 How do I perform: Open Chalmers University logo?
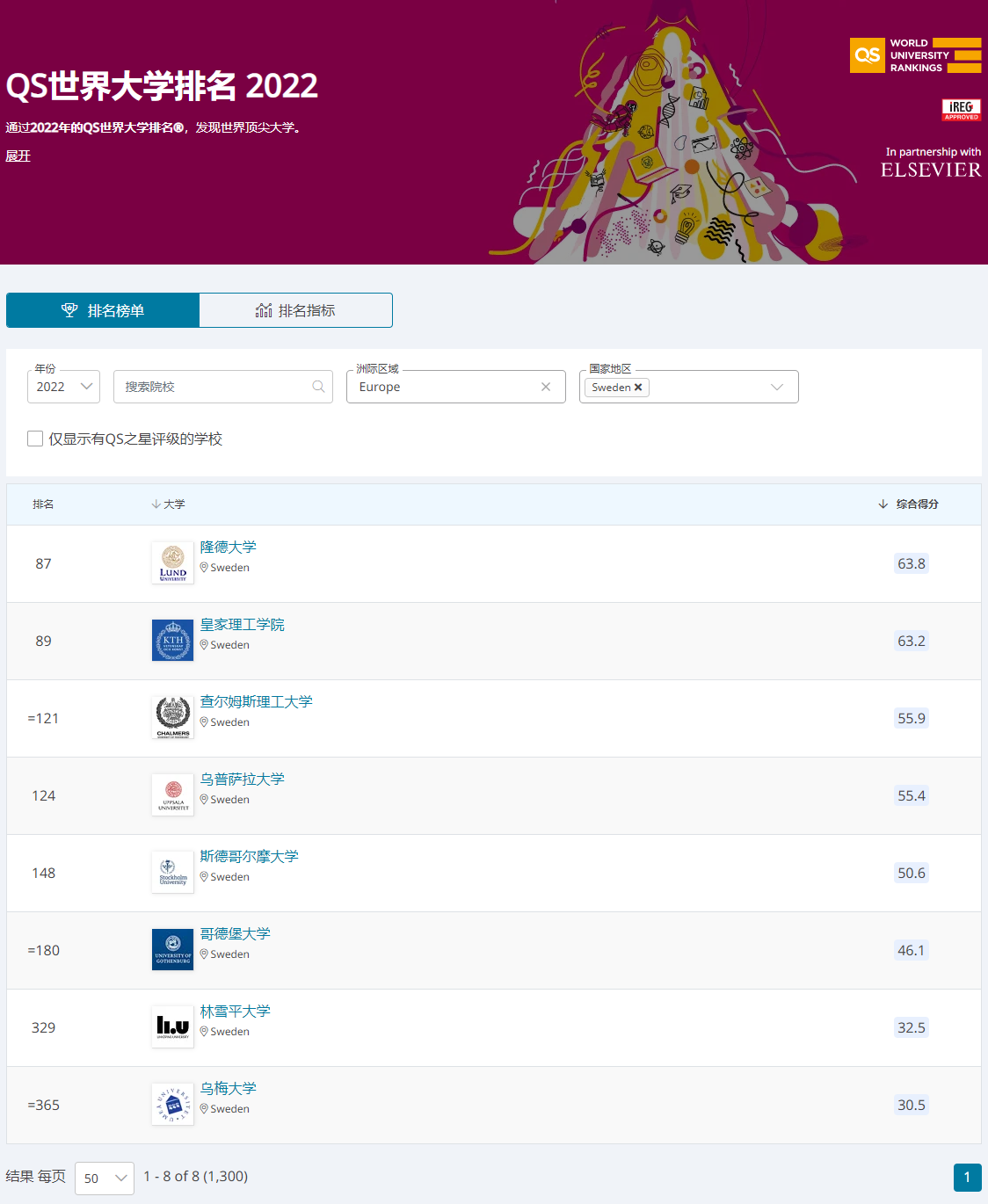coord(172,718)
